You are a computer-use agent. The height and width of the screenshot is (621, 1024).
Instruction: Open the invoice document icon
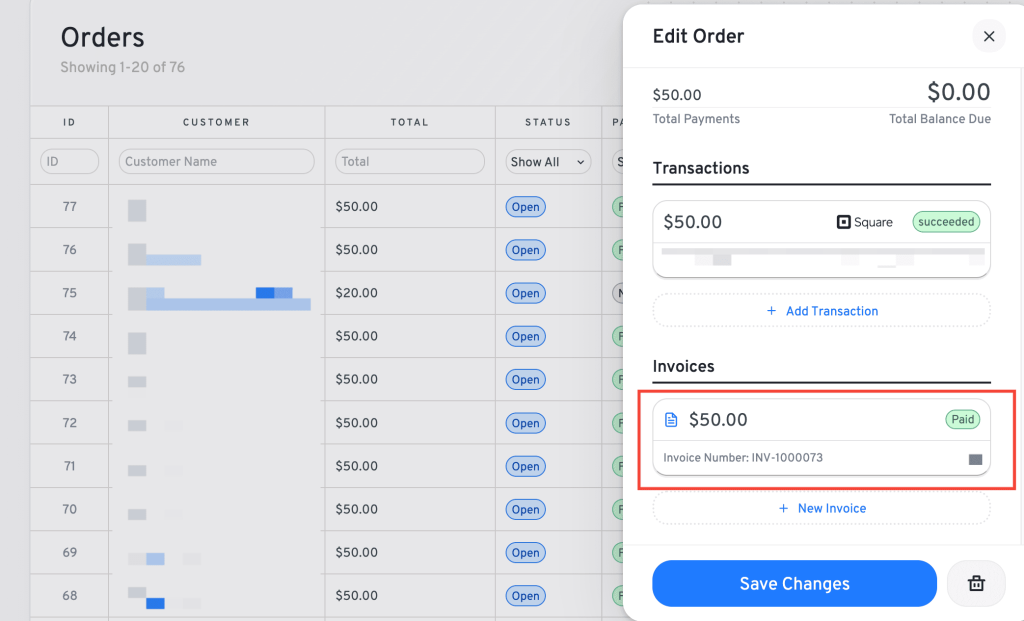pos(671,420)
